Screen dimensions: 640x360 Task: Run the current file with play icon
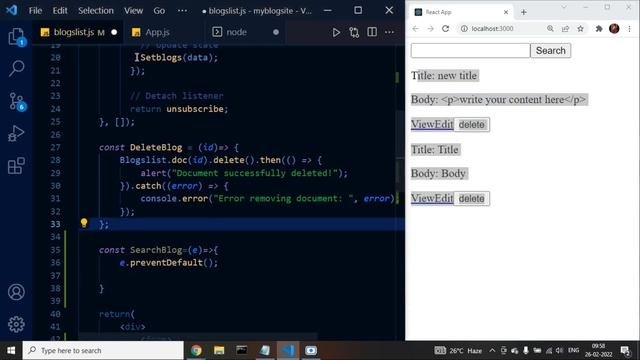click(336, 32)
